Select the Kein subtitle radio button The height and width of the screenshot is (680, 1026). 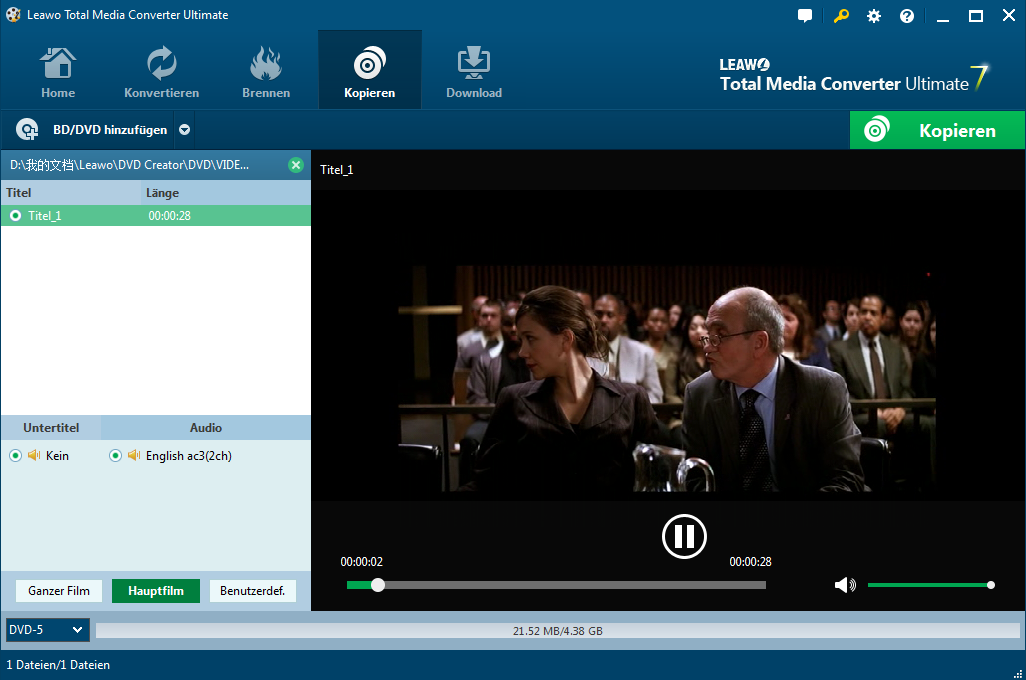point(16,456)
